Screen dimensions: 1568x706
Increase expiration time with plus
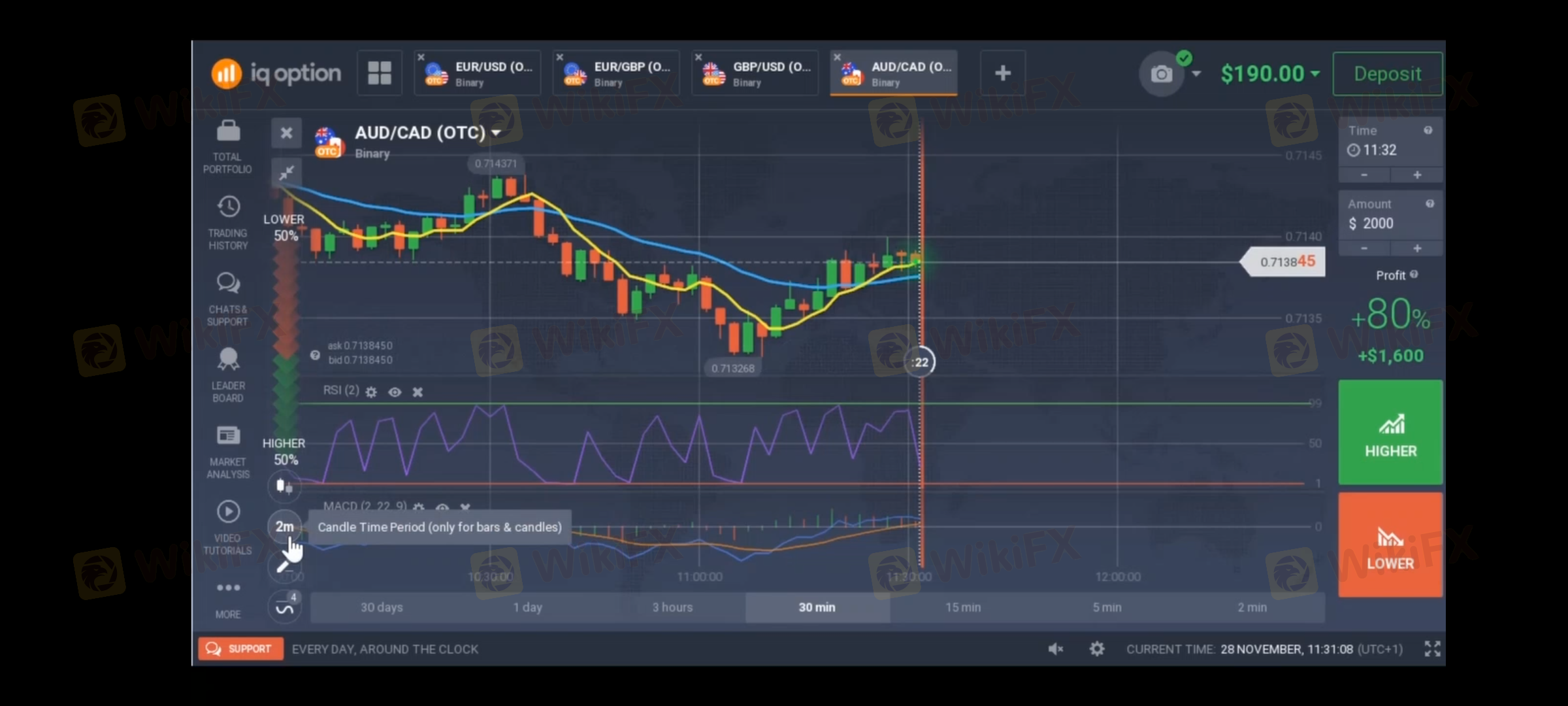(1417, 175)
